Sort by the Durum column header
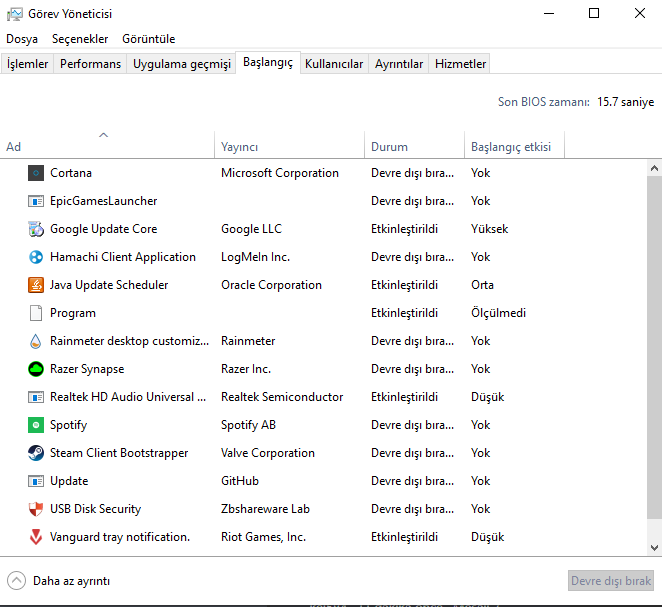This screenshot has height=607, width=662. click(x=415, y=145)
